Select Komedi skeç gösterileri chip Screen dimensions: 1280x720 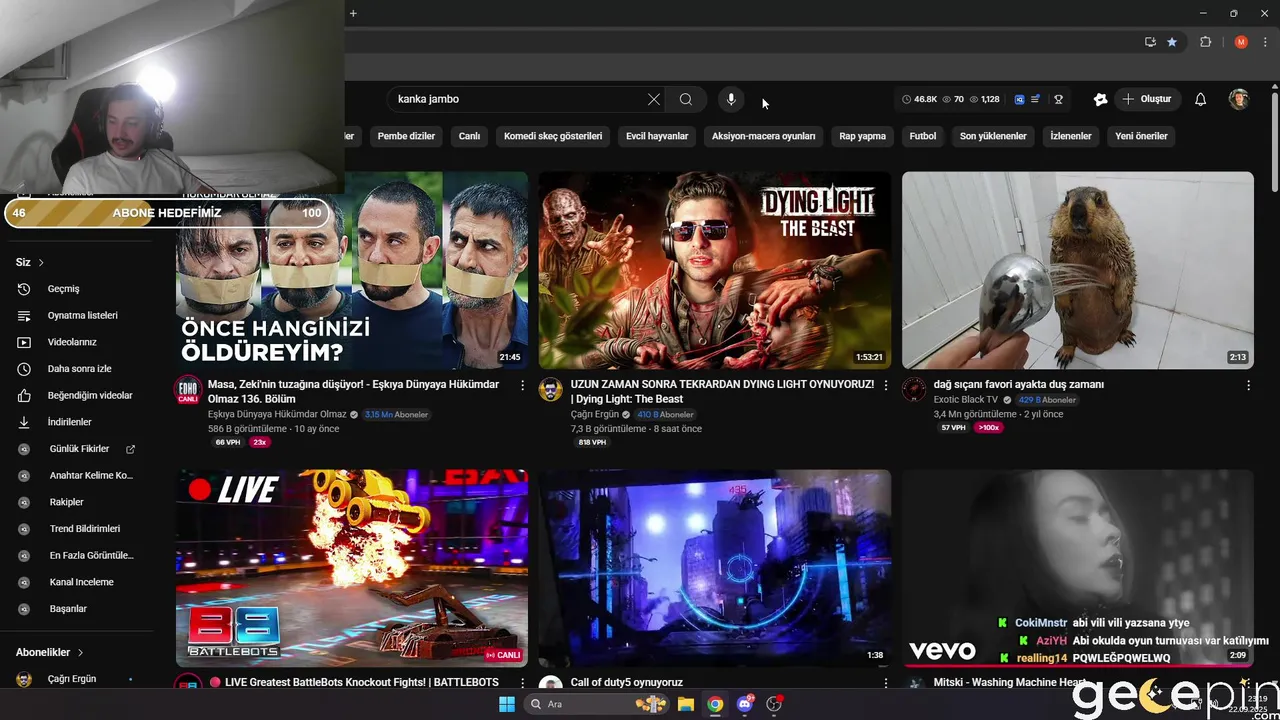pos(553,136)
